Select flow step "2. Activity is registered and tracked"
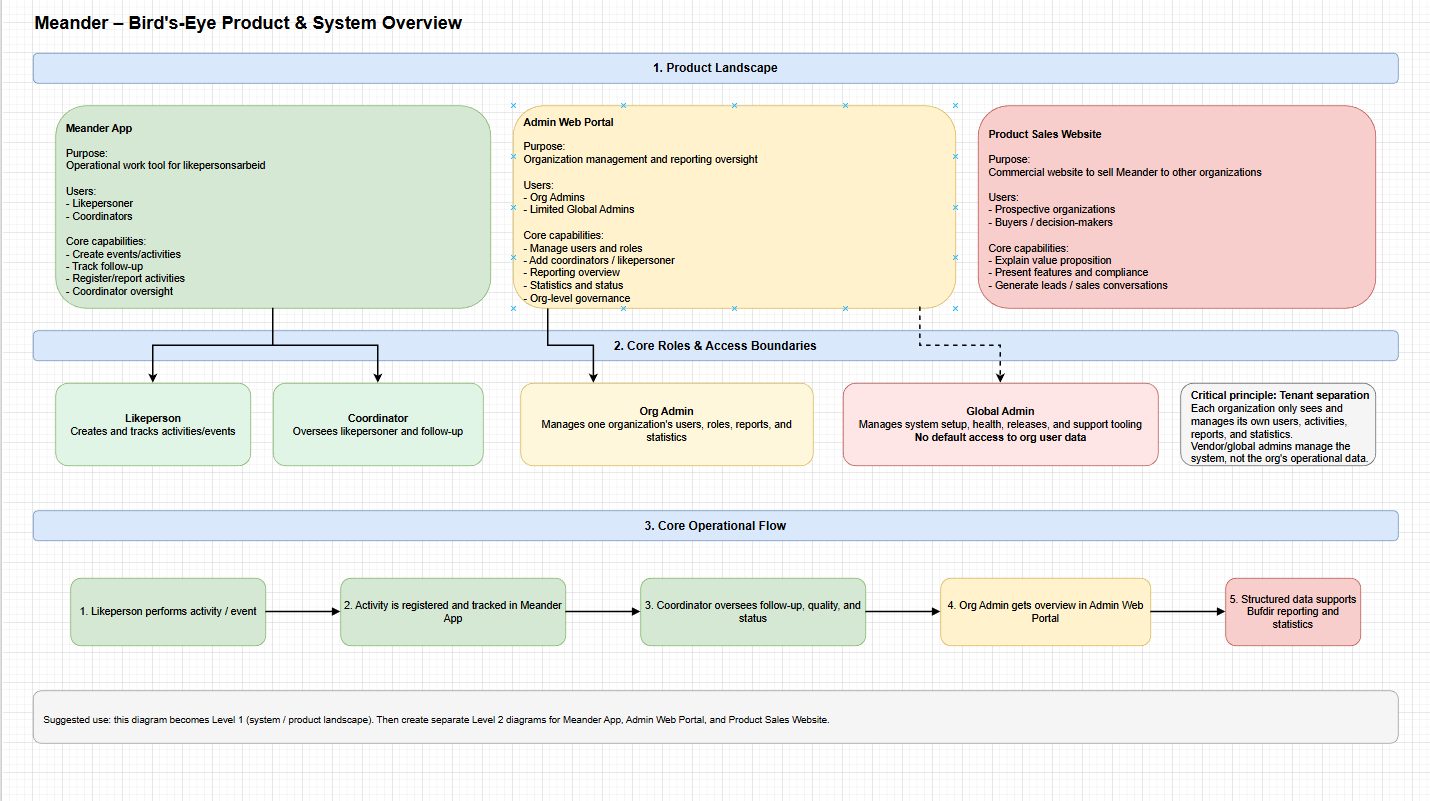Viewport: 1430px width, 801px height. (x=453, y=611)
